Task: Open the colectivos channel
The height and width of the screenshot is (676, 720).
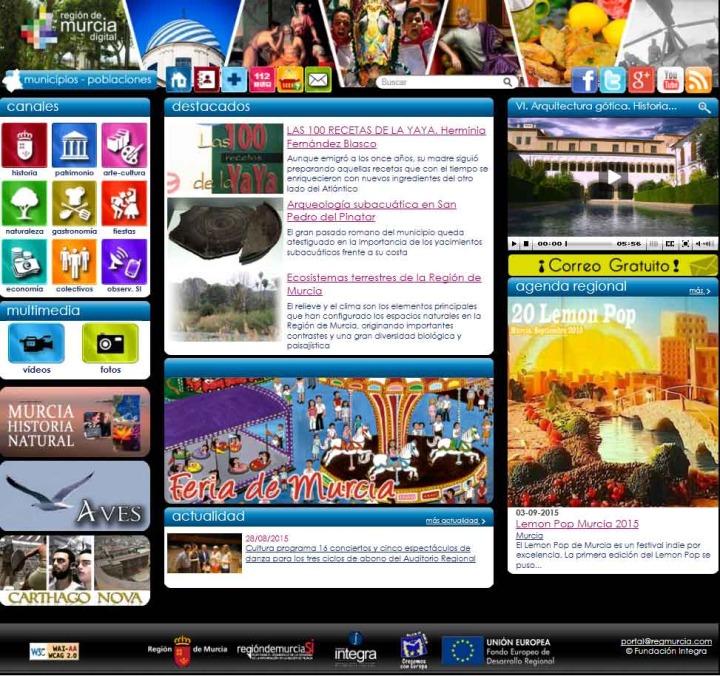Action: [x=74, y=266]
